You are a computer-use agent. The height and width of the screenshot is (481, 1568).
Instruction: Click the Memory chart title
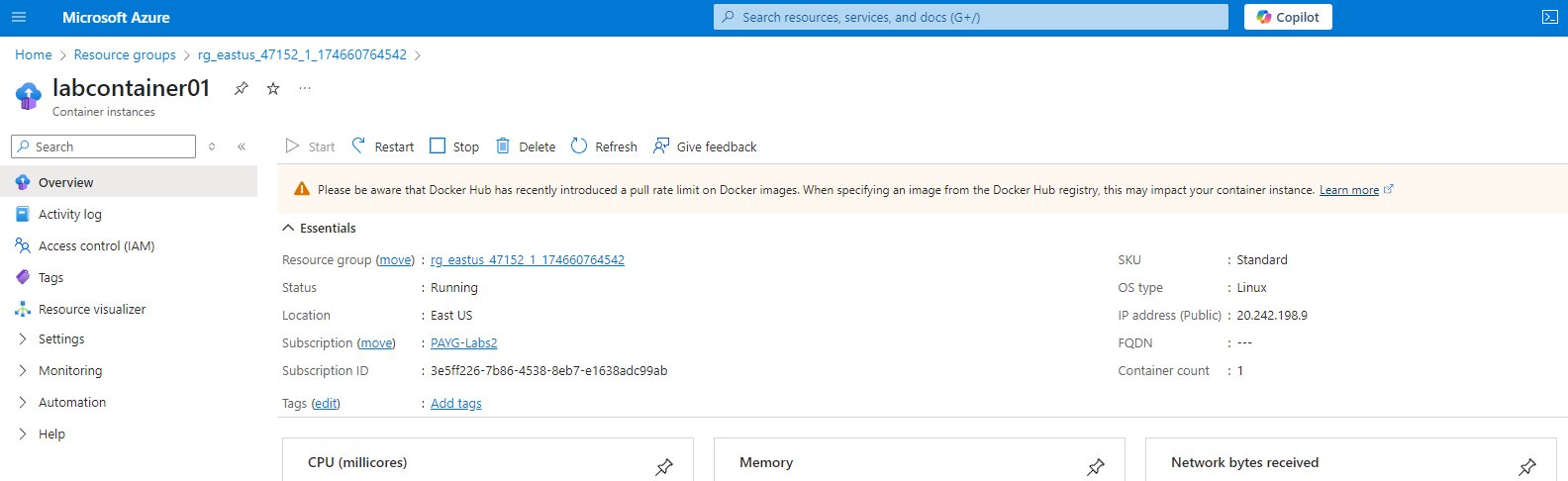(766, 462)
